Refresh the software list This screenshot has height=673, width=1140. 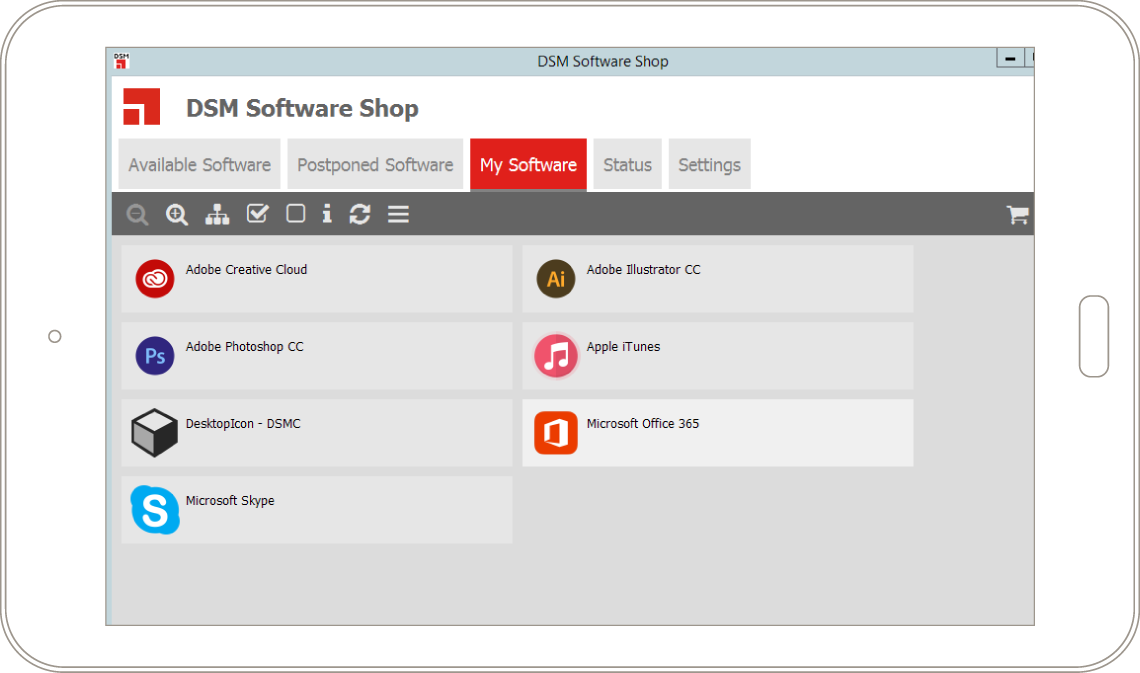point(360,214)
